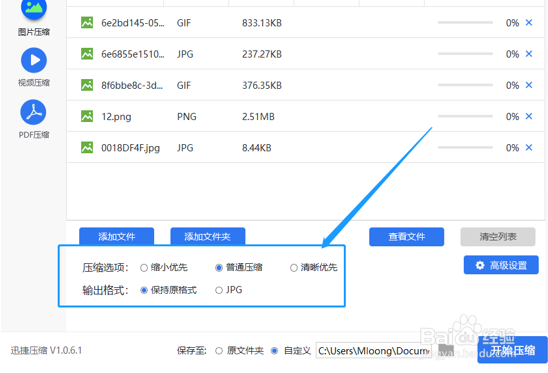The image size is (548, 373).
Task: Remove the 6e2bd145-05 GIF file from list
Action: tap(529, 23)
